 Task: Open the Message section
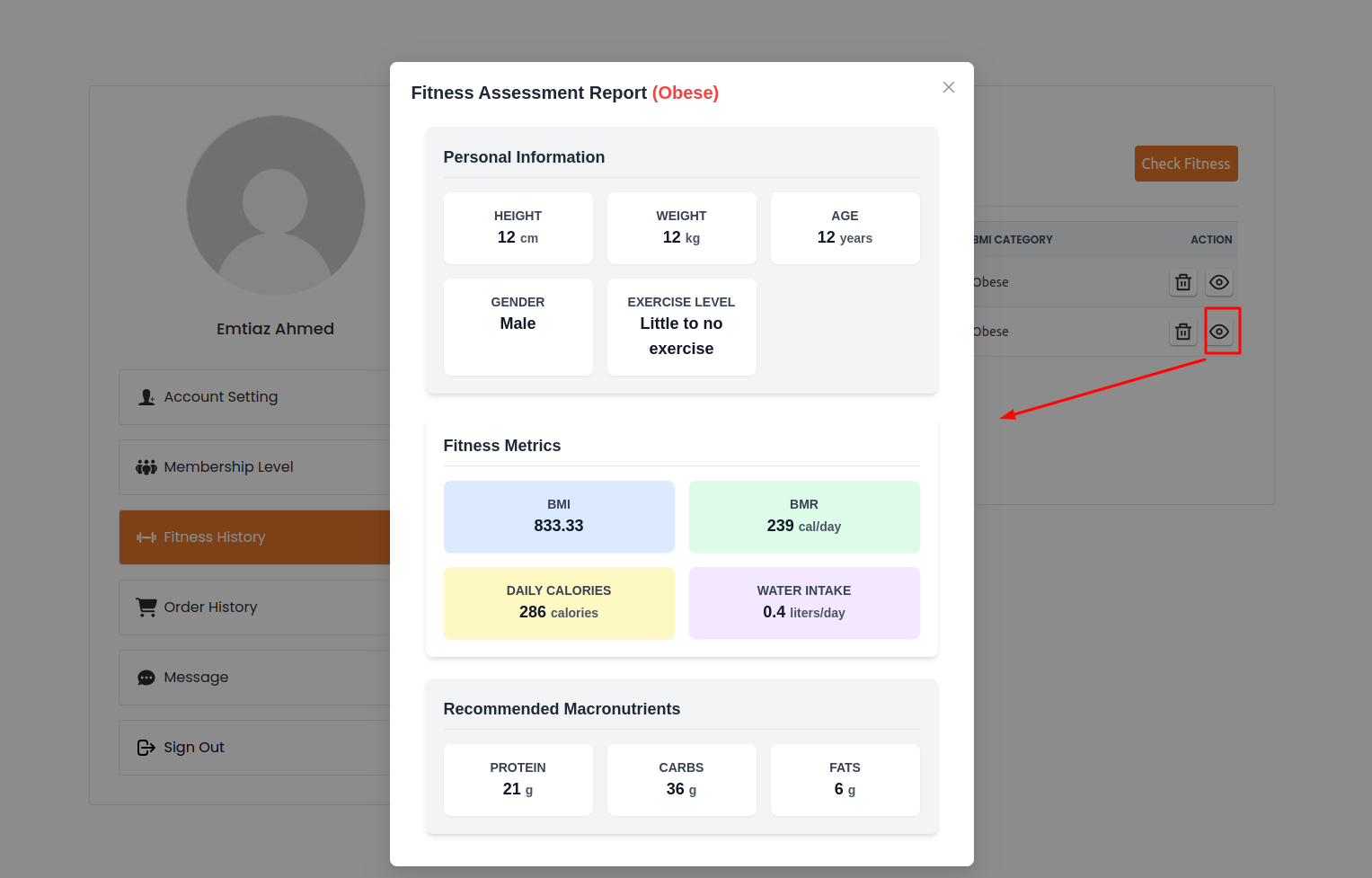point(196,678)
